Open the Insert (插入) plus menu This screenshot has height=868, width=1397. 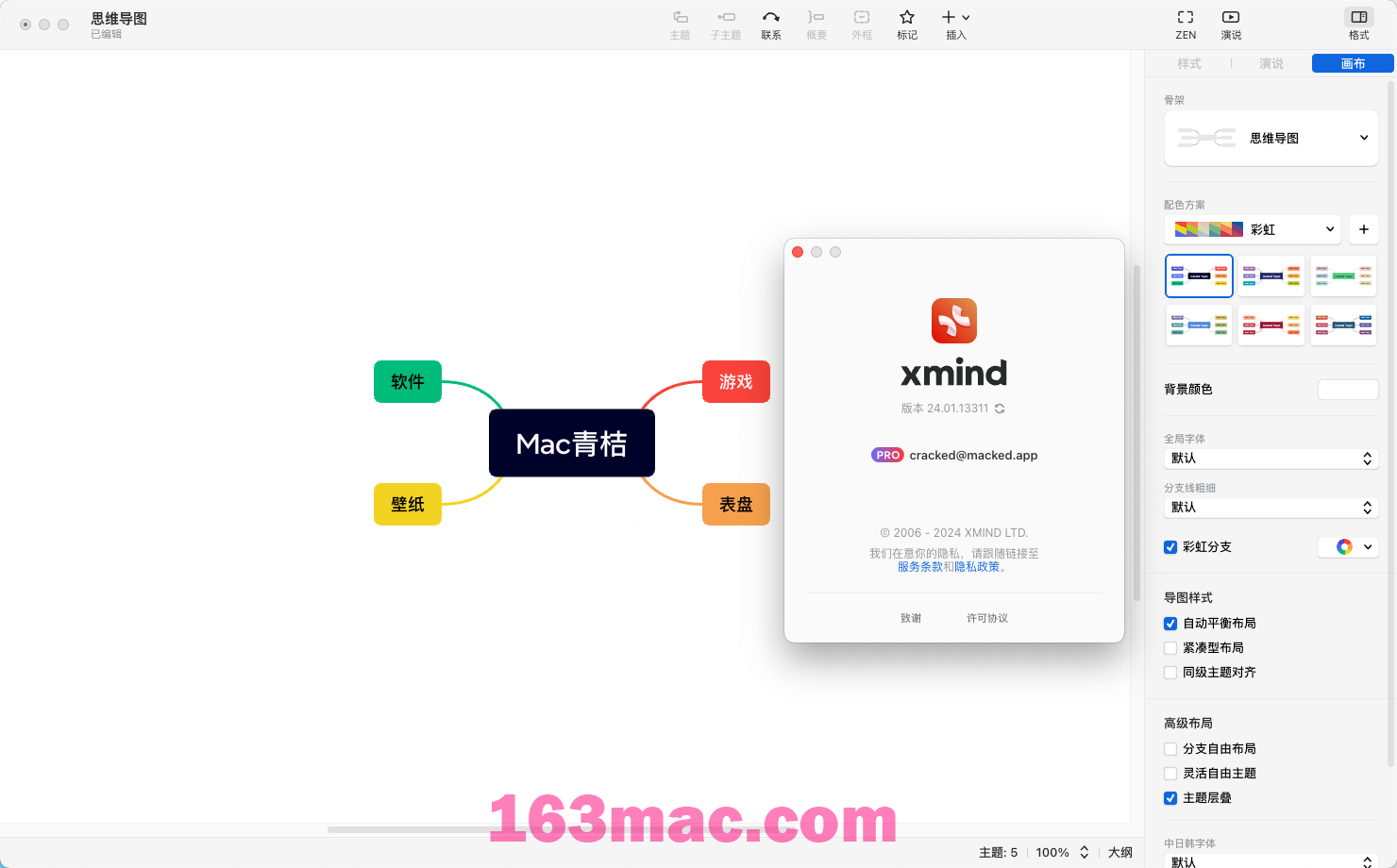(955, 17)
